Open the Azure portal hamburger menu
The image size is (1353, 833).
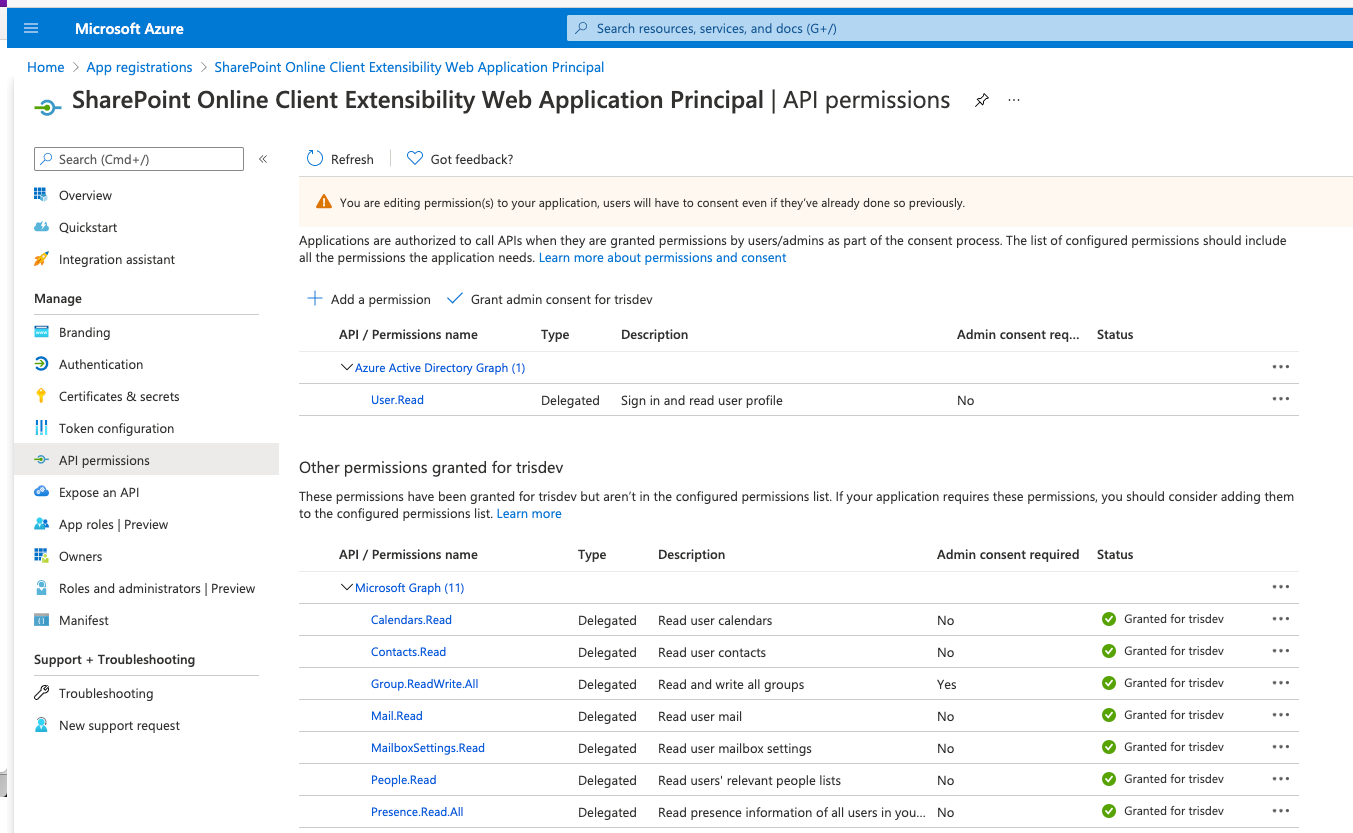coord(31,29)
